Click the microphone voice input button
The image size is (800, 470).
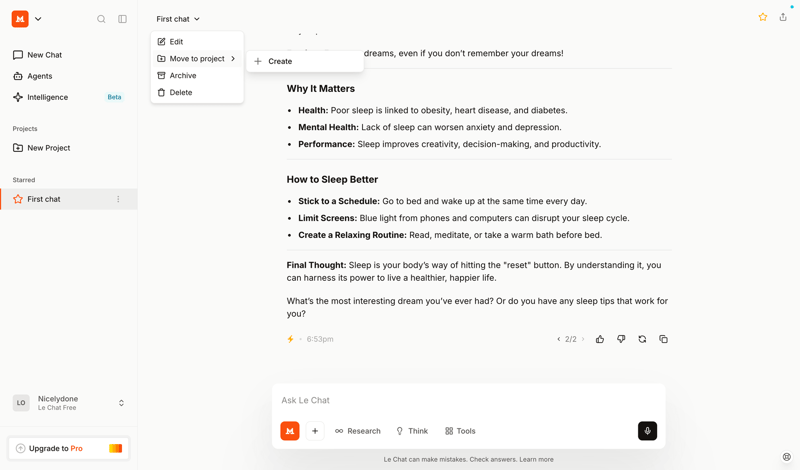[x=647, y=431]
